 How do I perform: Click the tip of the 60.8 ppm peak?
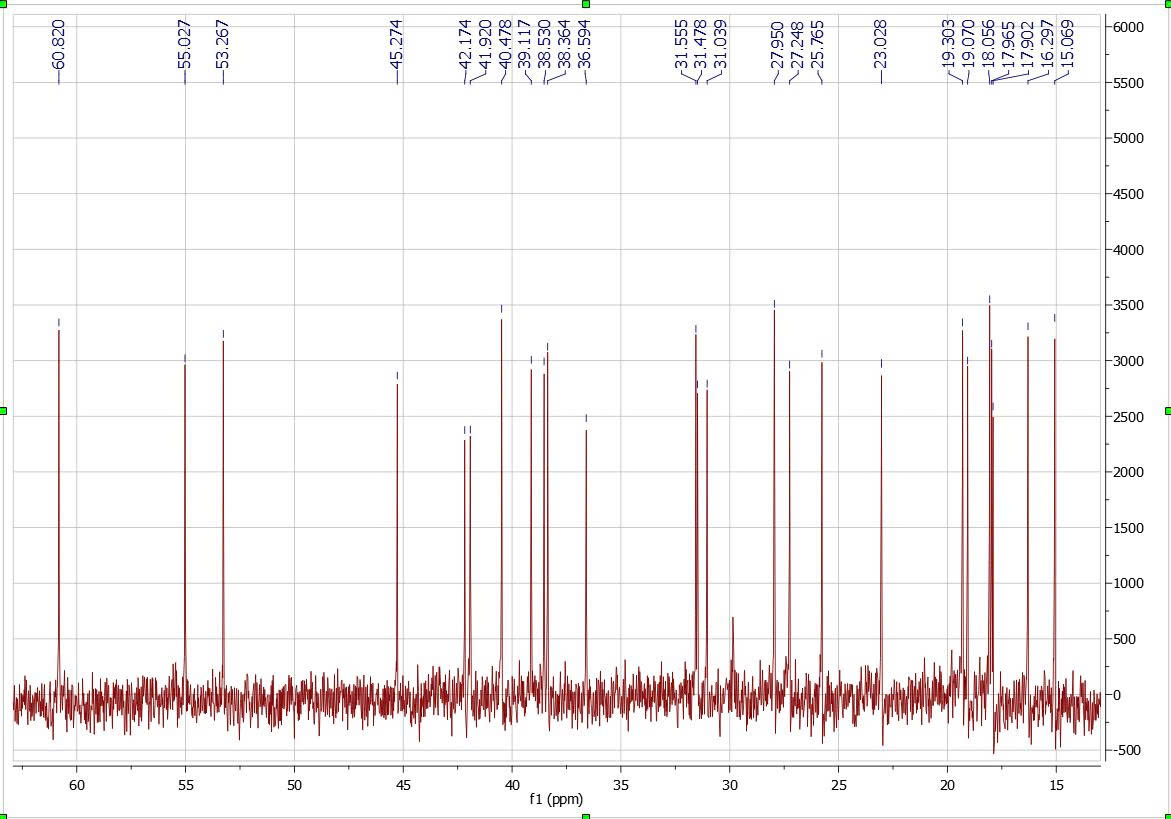(59, 331)
